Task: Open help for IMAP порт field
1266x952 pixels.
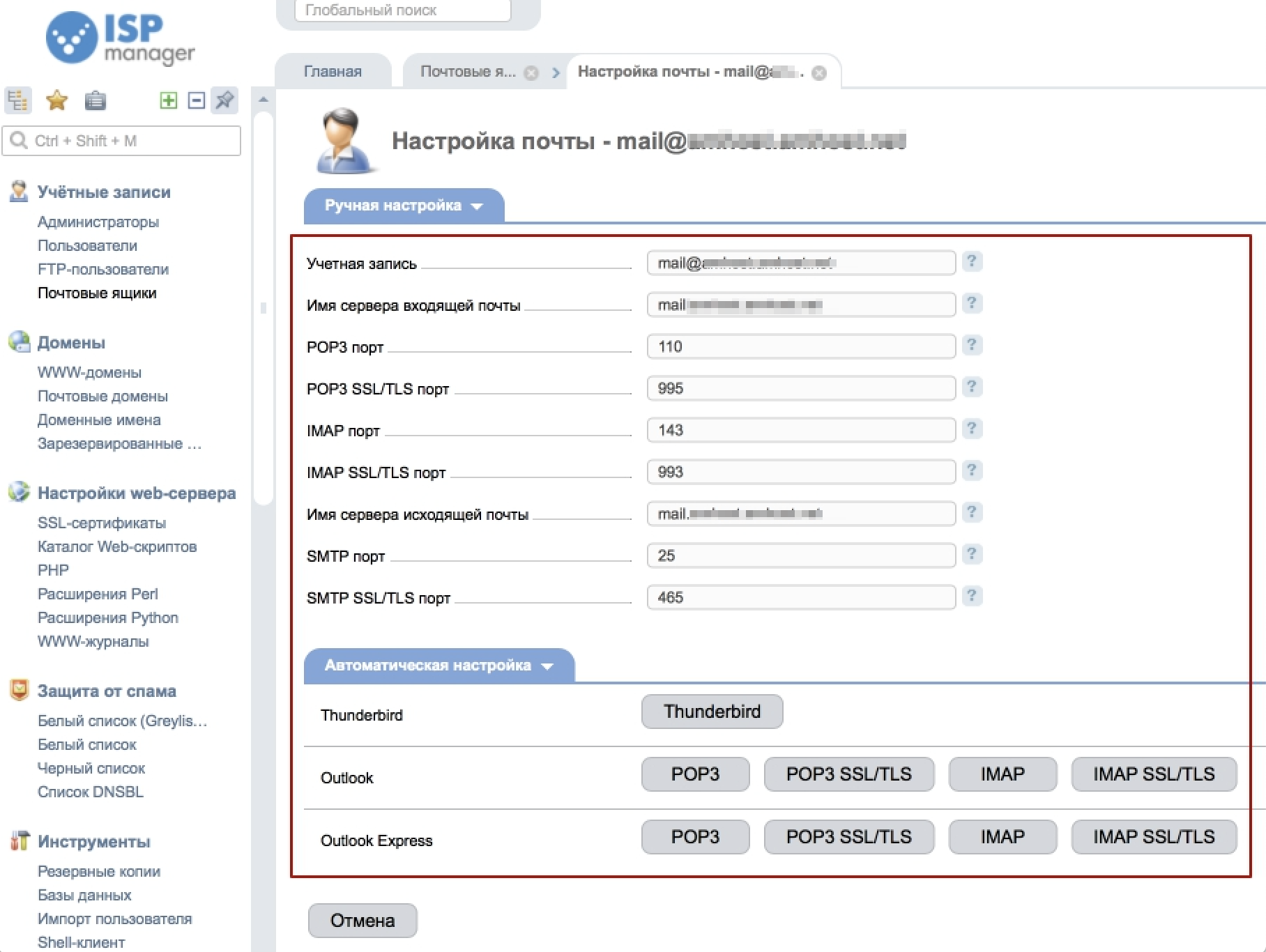Action: click(971, 429)
